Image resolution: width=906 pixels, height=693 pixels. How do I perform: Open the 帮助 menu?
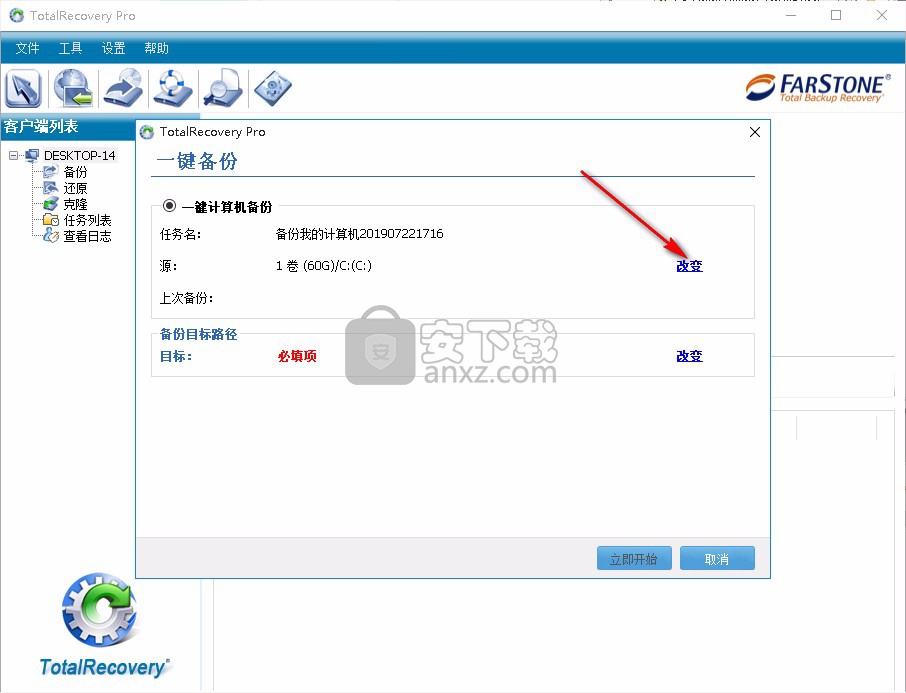(156, 48)
